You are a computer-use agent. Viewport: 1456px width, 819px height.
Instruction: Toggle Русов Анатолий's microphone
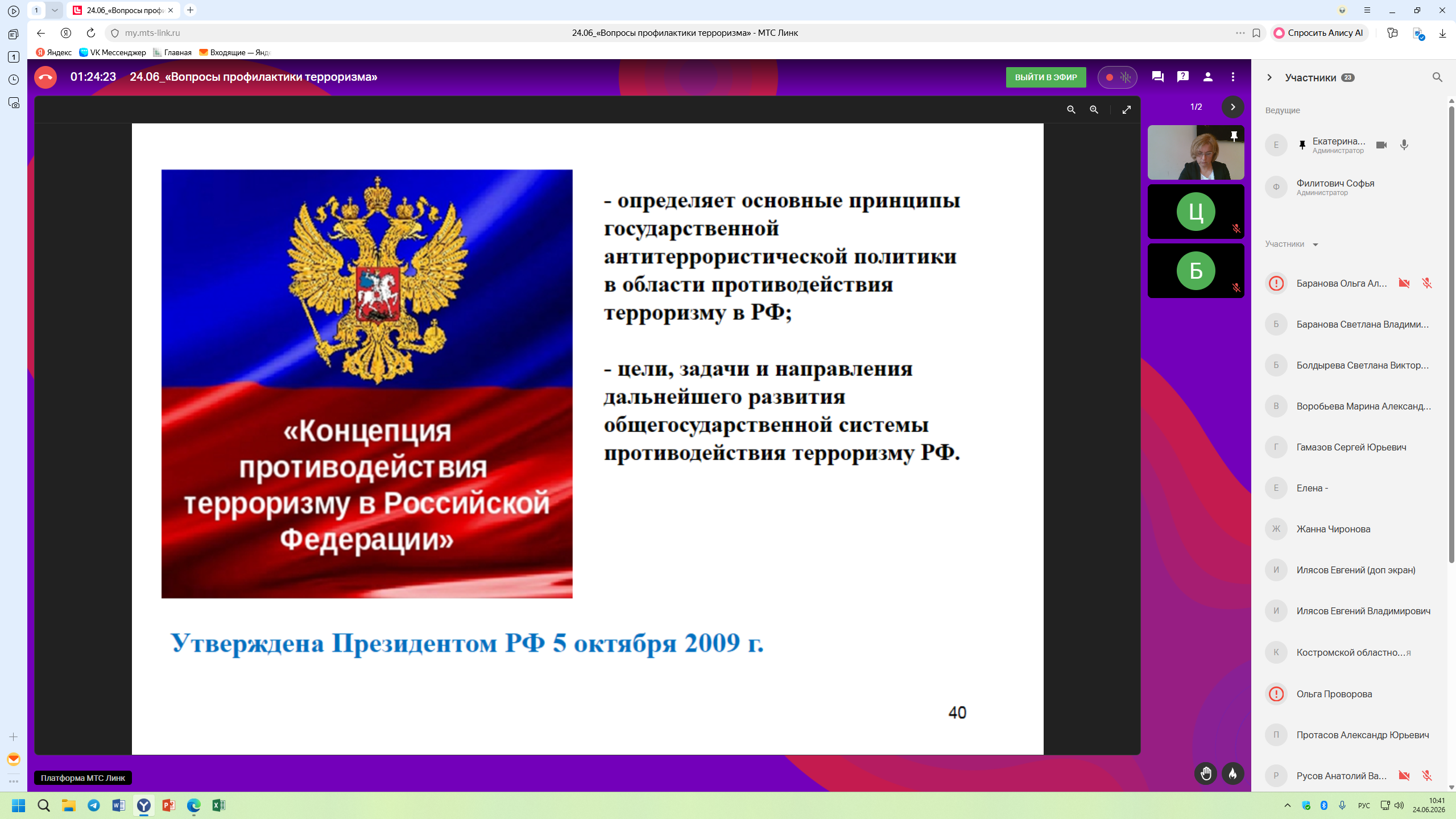pos(1427,776)
